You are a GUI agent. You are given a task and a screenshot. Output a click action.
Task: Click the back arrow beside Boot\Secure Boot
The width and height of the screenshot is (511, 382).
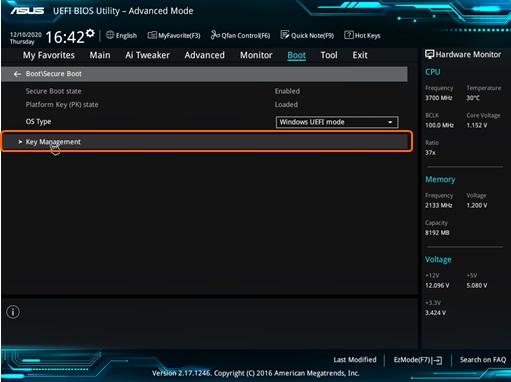coord(17,74)
